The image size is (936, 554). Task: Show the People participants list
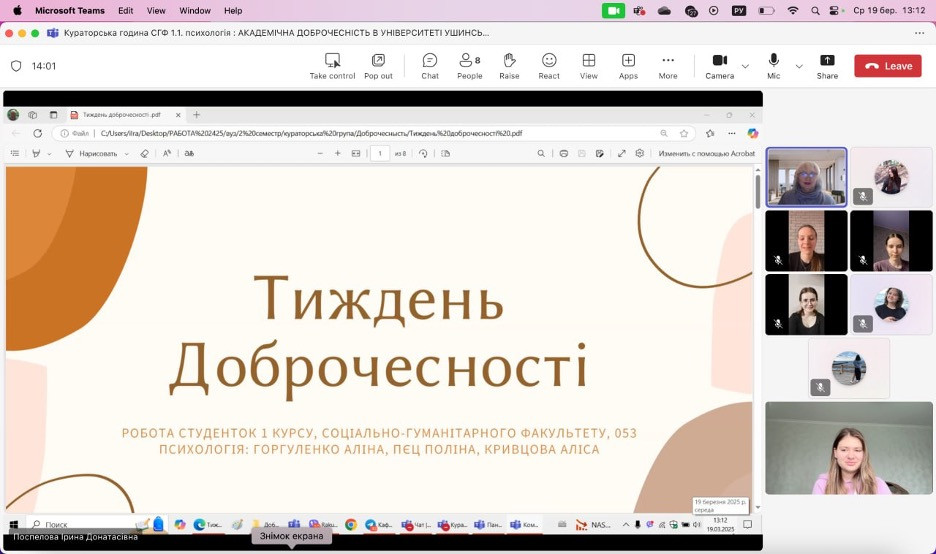click(470, 66)
